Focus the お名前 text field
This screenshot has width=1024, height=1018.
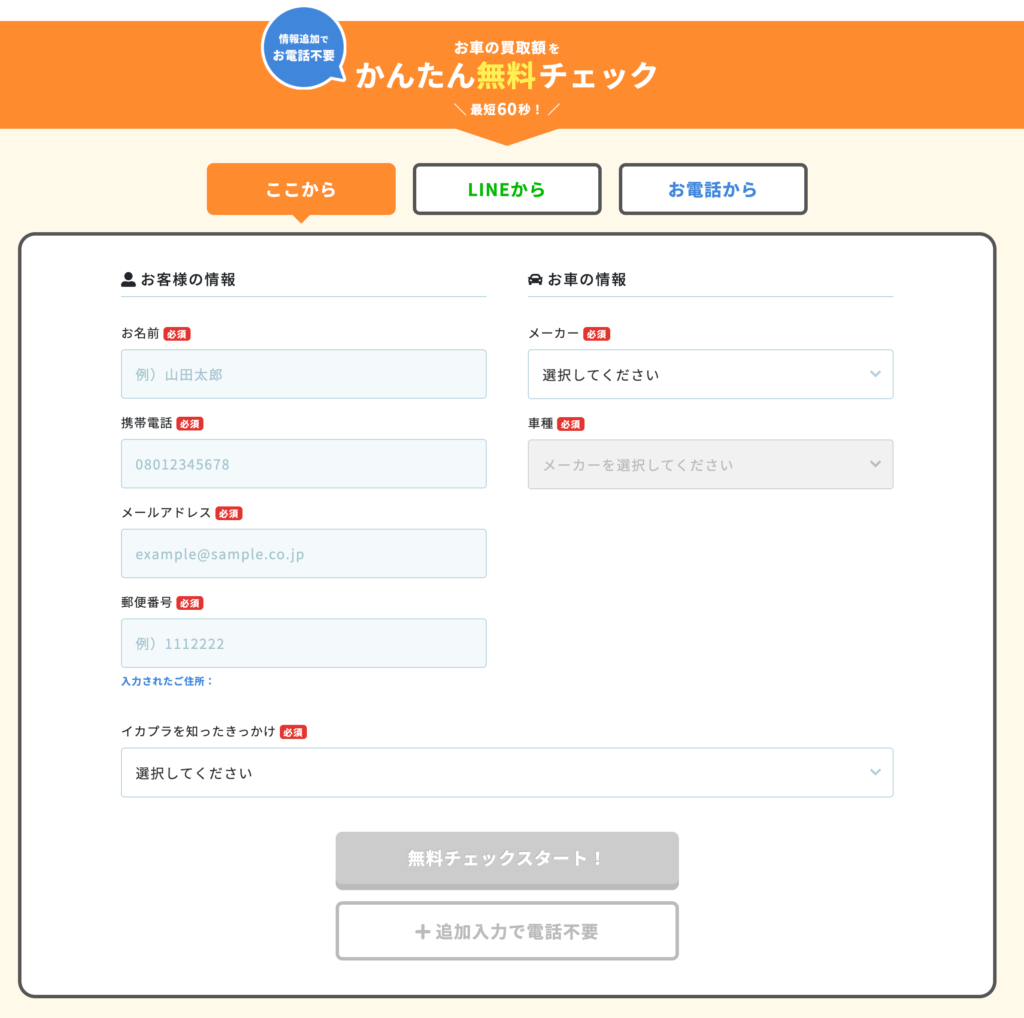(x=304, y=375)
